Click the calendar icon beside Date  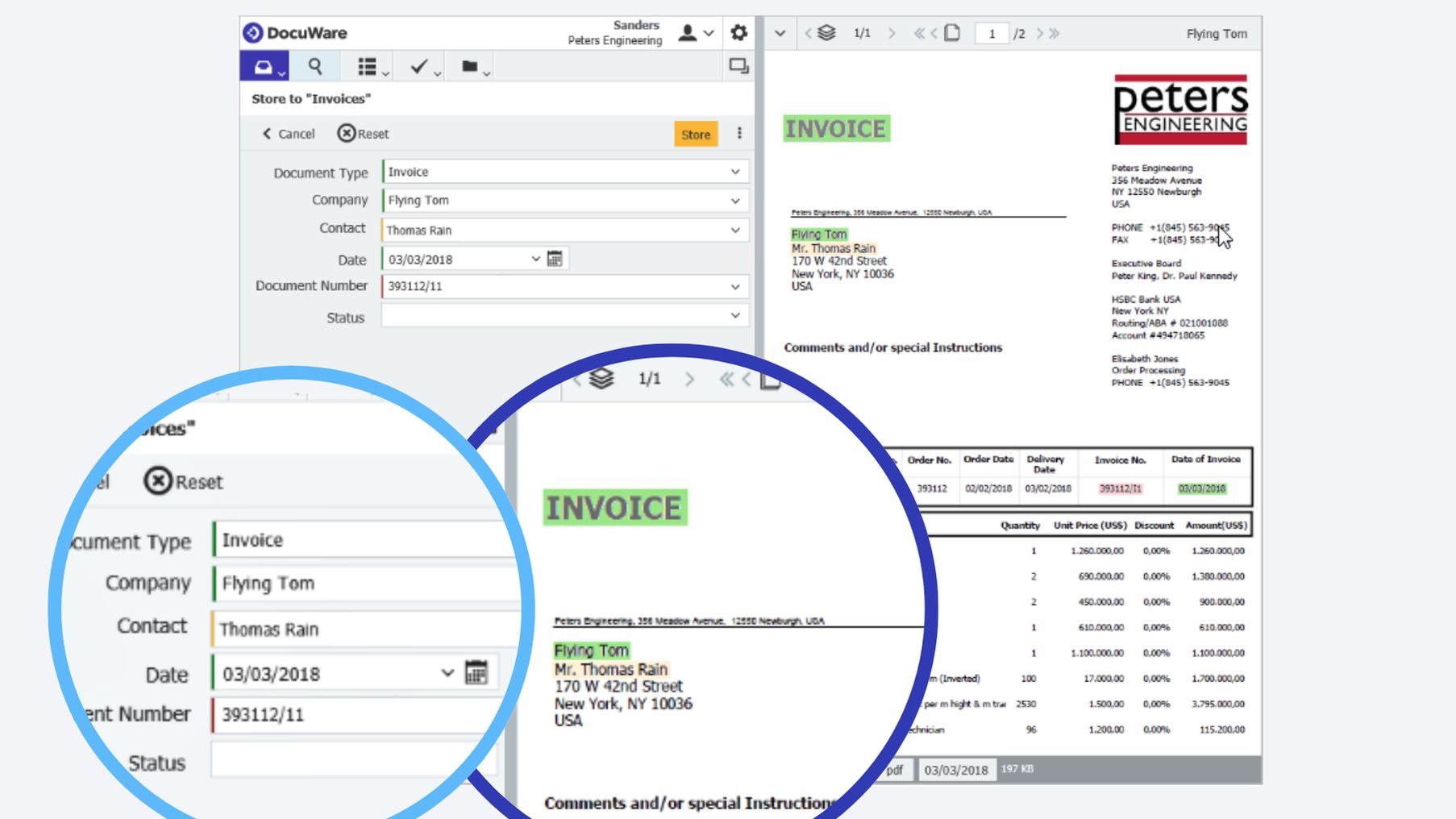pos(555,259)
